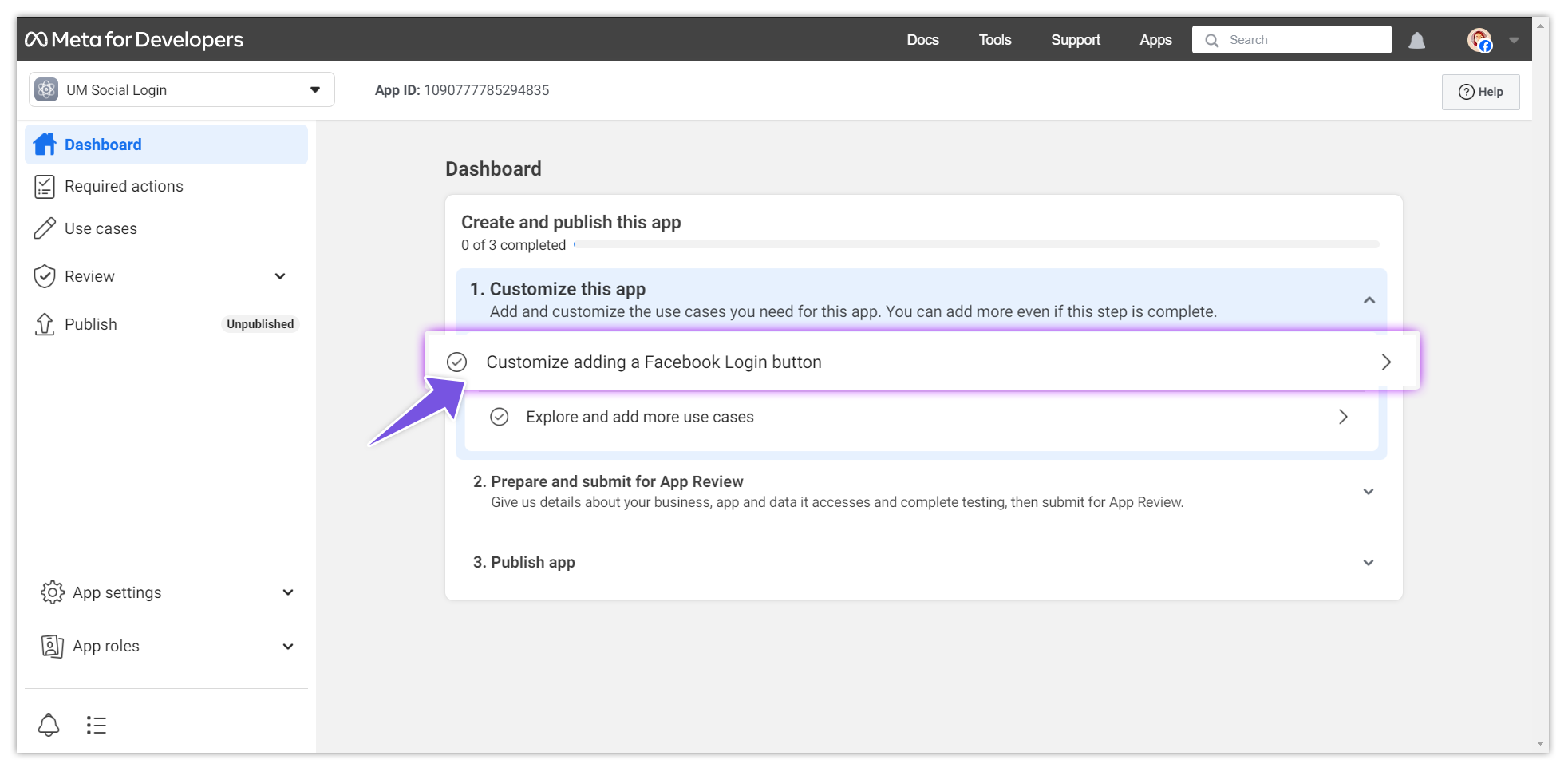1568x772 pixels.
Task: Click inside the Search field
Action: tap(1292, 39)
